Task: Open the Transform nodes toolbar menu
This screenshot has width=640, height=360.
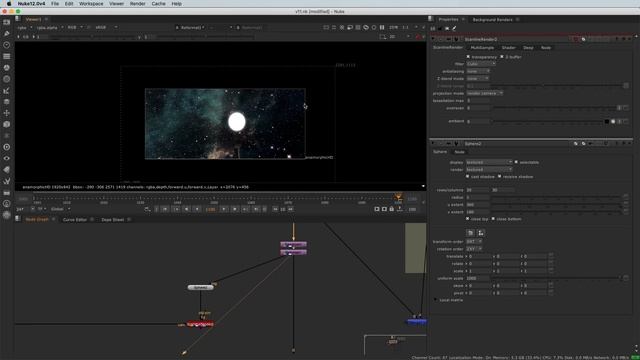Action: [7, 113]
